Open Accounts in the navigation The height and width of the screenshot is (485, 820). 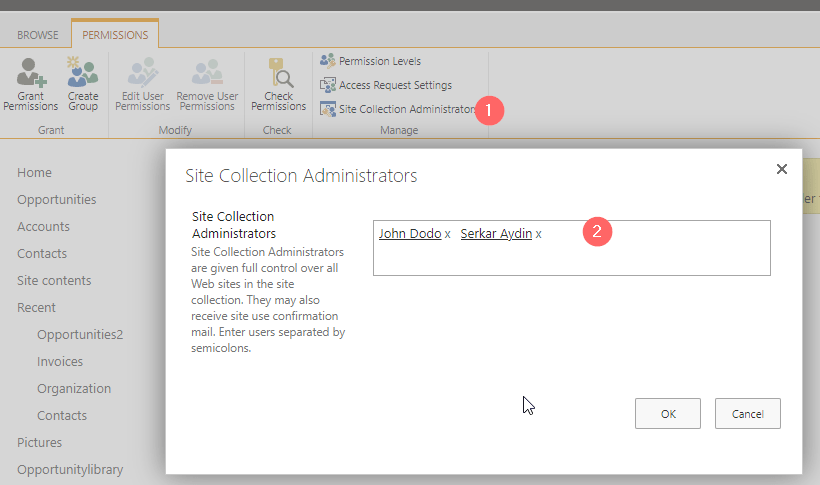tap(43, 227)
